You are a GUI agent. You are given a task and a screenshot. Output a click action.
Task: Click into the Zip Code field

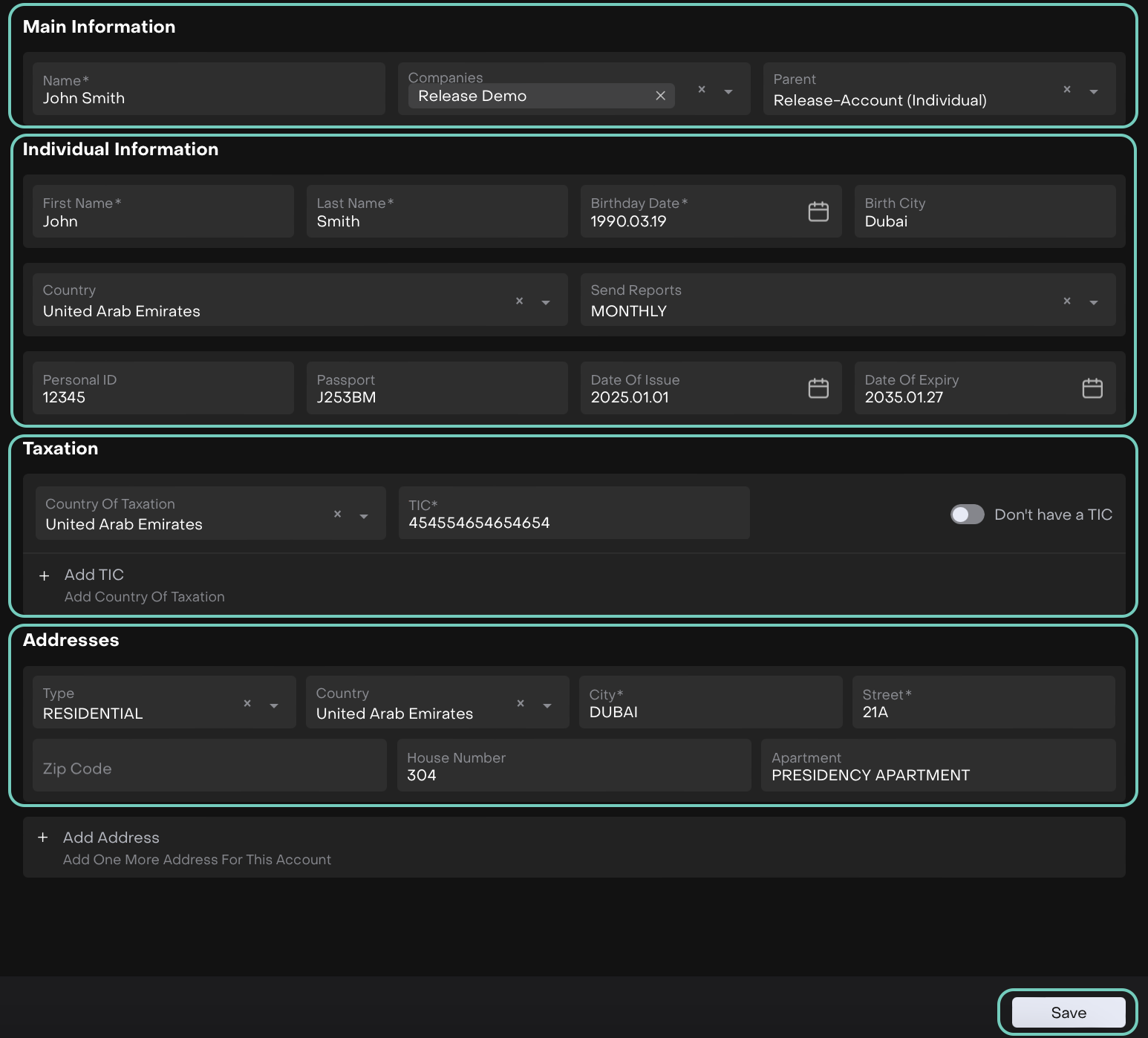pyautogui.click(x=209, y=768)
